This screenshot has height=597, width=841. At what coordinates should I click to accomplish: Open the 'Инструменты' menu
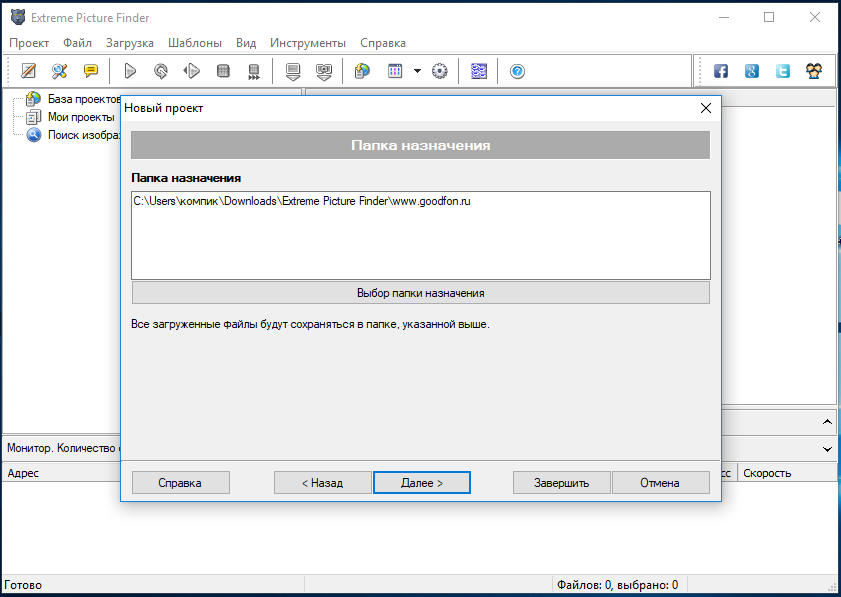click(308, 43)
